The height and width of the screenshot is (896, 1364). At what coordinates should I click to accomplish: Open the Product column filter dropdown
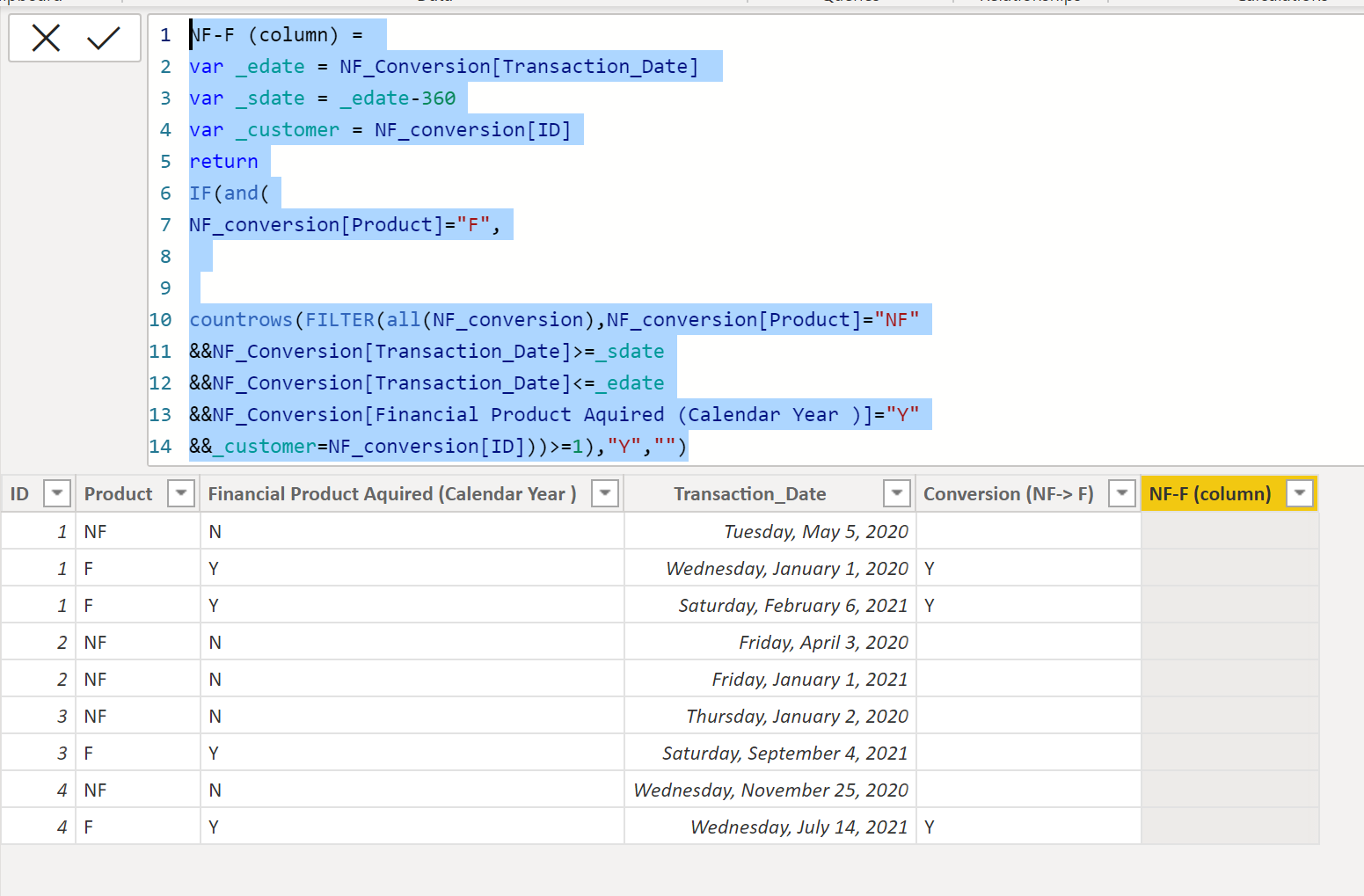pyautogui.click(x=181, y=493)
